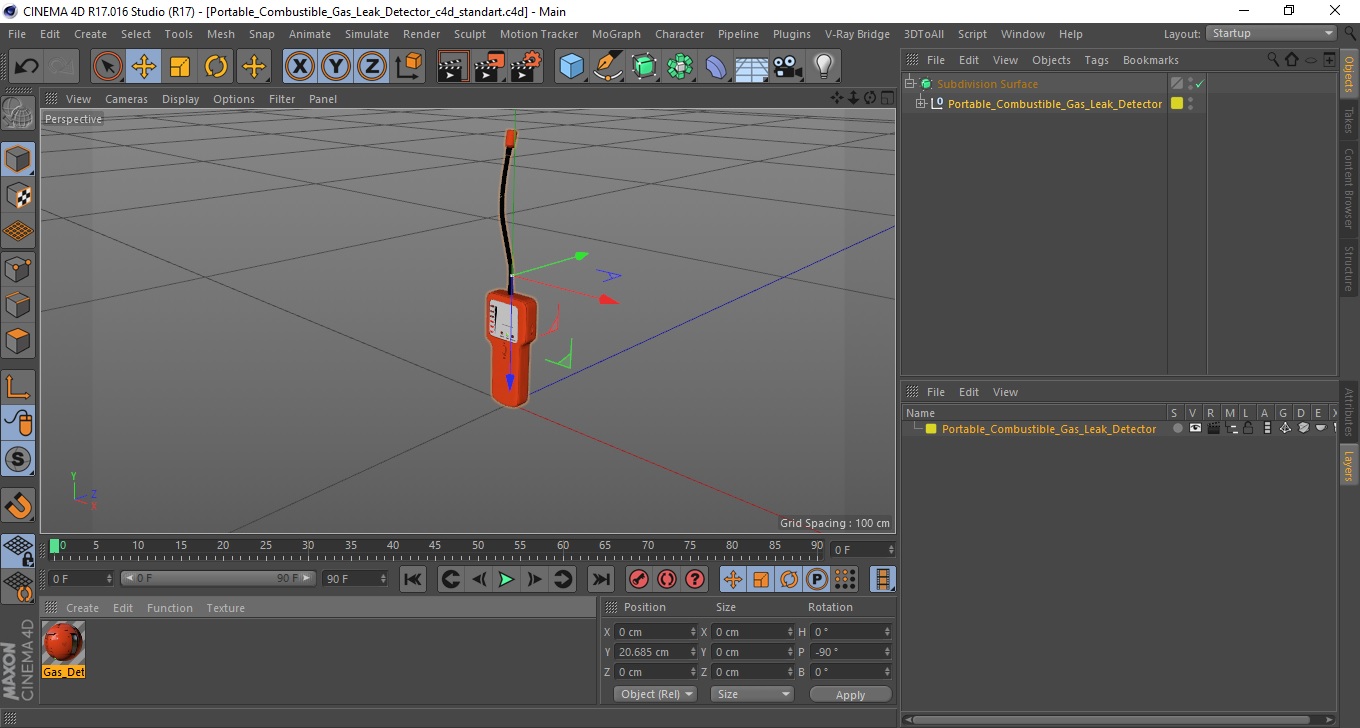1360x728 pixels.
Task: Open the spline pen tool
Action: coord(608,67)
